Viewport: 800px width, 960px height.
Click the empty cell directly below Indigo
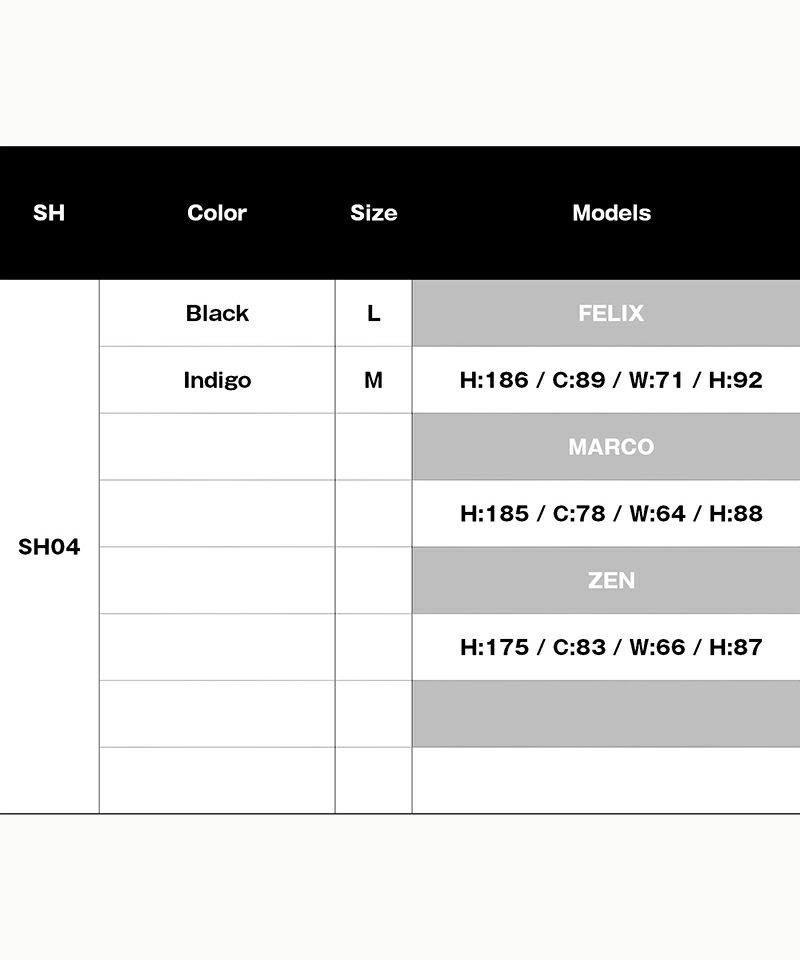tap(217, 447)
